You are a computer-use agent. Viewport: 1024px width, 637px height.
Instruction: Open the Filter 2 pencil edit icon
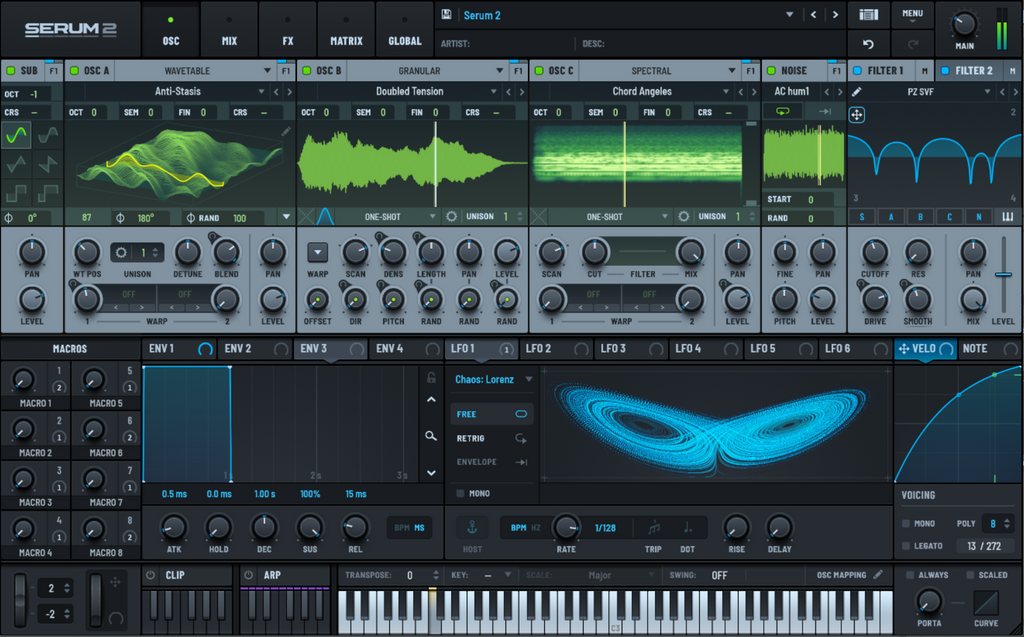pos(856,92)
